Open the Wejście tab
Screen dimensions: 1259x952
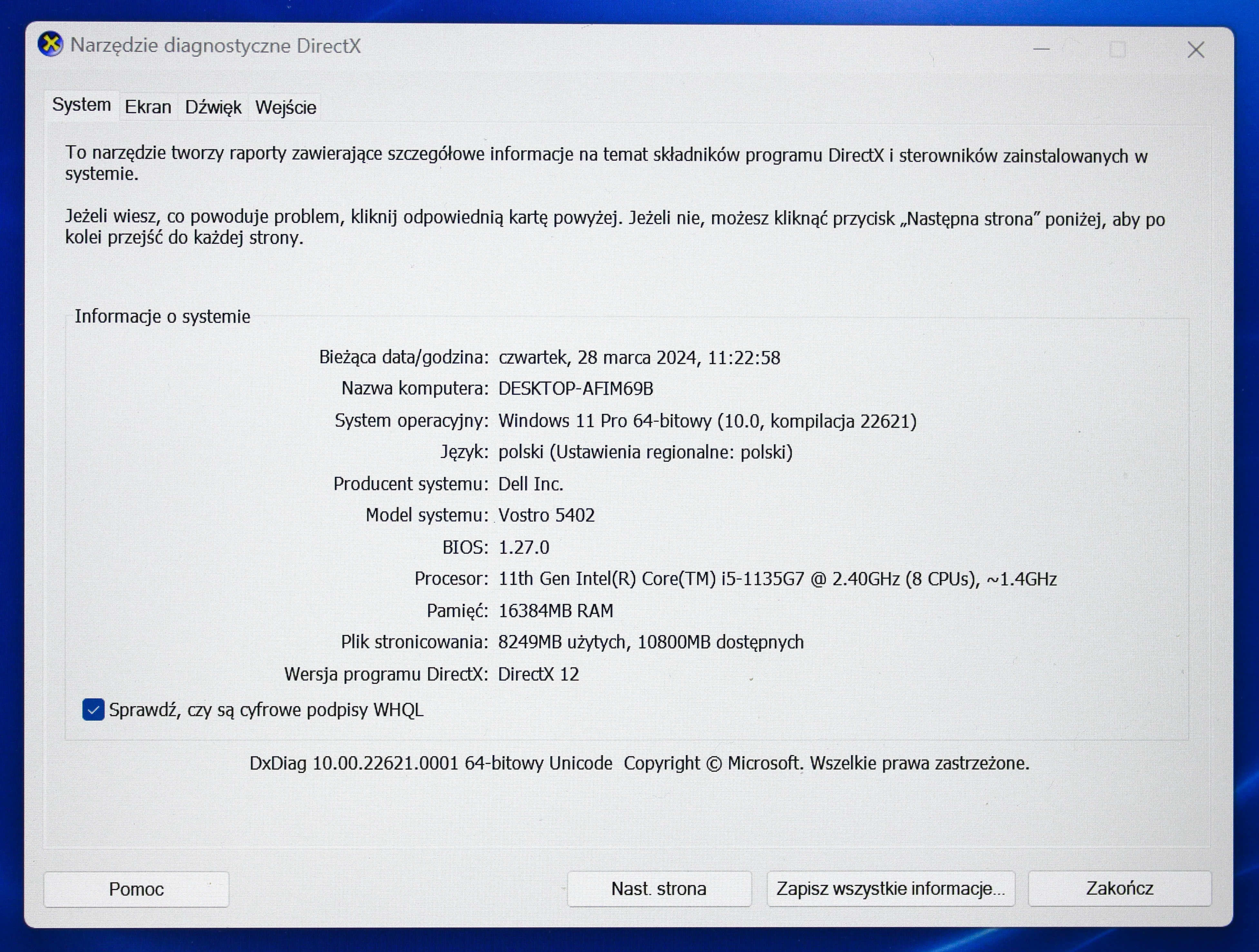(286, 107)
